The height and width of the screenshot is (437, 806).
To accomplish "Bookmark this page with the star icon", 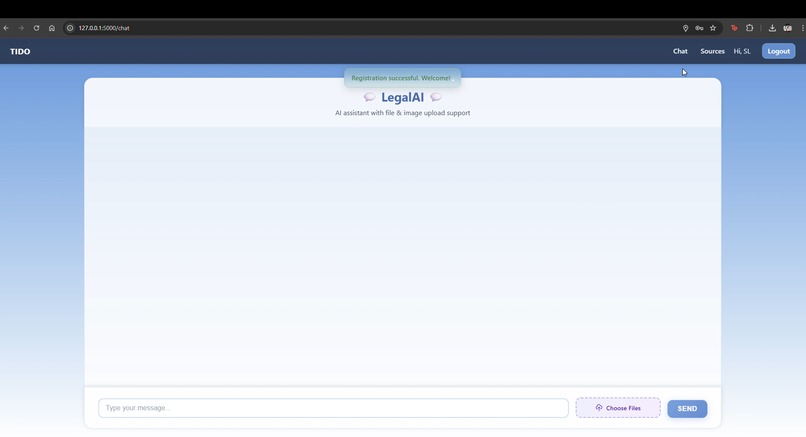I will pos(713,28).
